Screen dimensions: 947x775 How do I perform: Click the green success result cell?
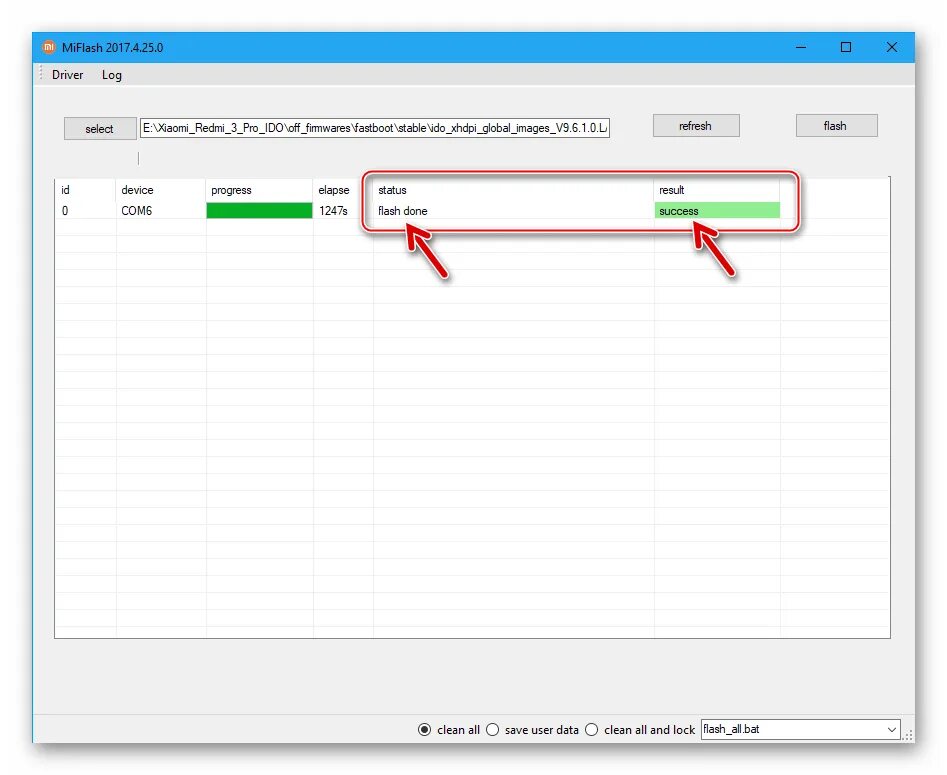click(x=717, y=210)
